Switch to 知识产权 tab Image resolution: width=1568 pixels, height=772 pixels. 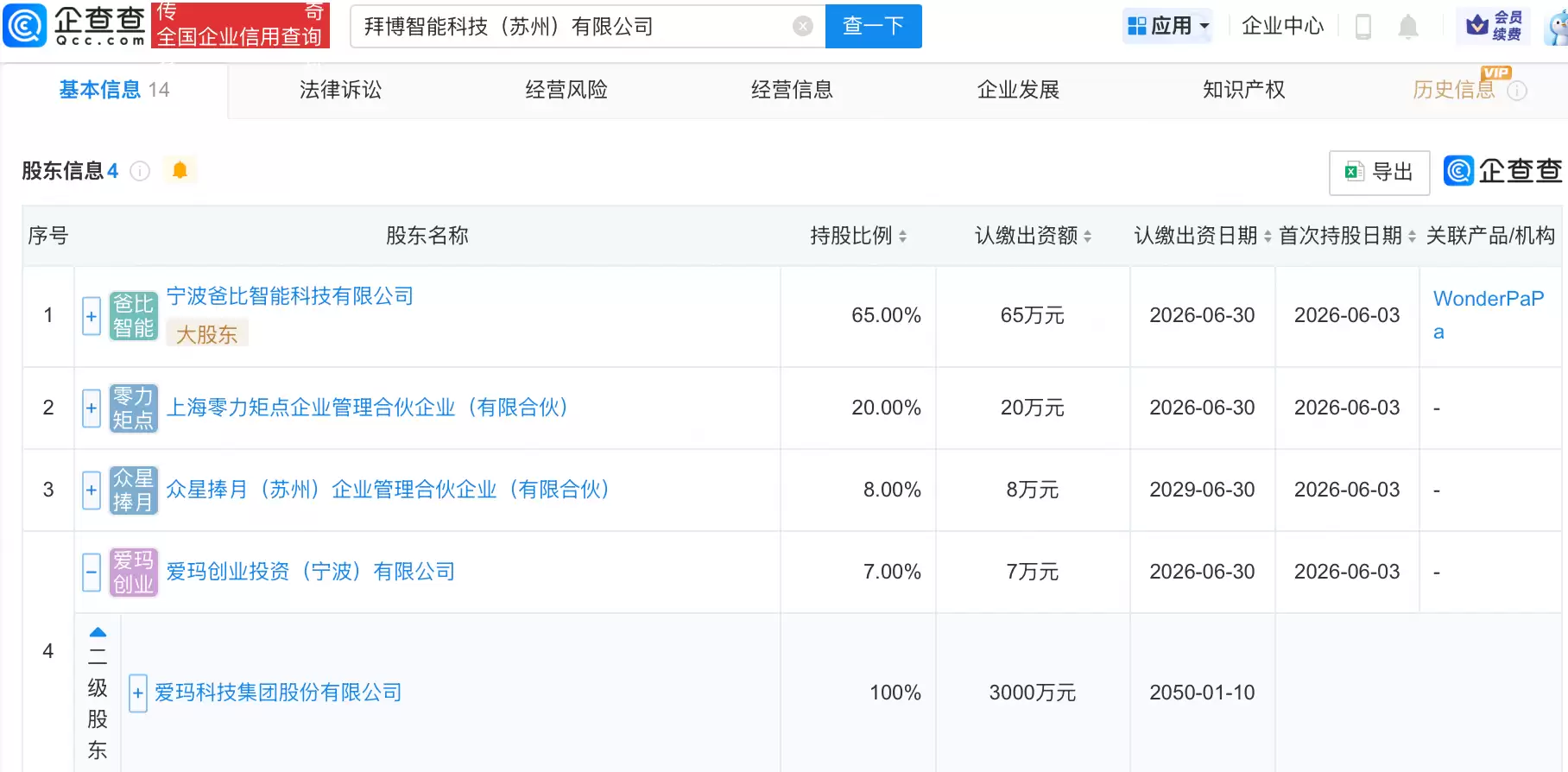coord(1244,90)
